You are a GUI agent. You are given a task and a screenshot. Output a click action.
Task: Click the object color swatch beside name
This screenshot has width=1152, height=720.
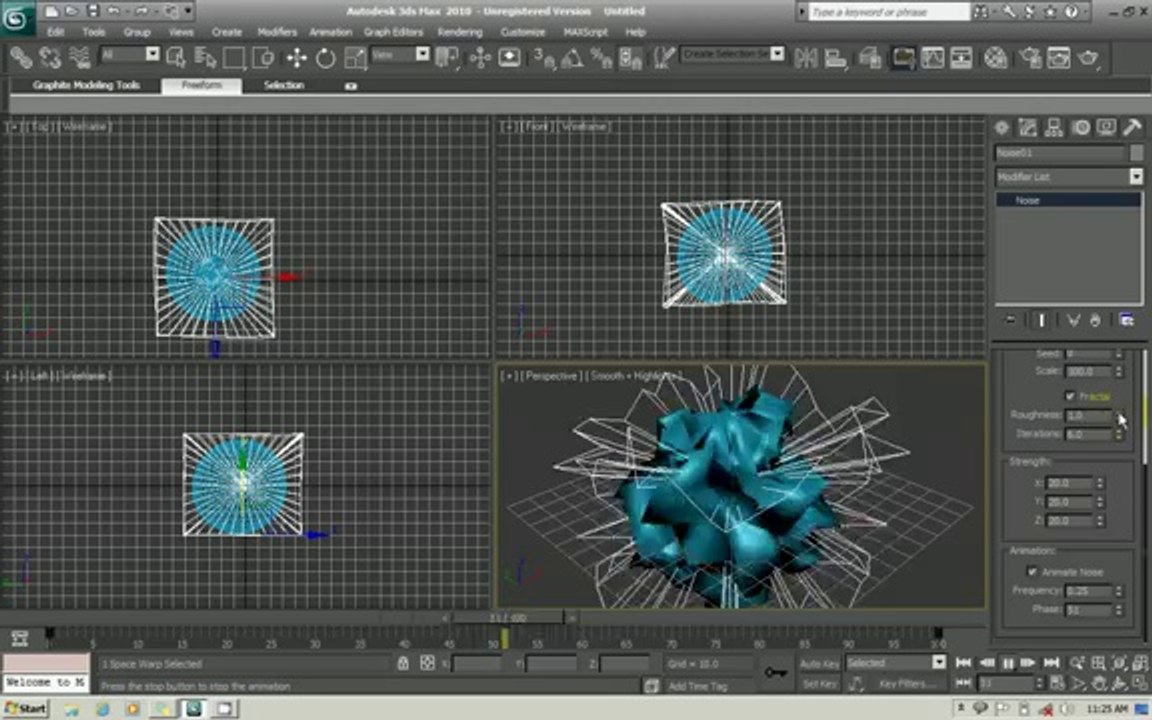click(1137, 152)
